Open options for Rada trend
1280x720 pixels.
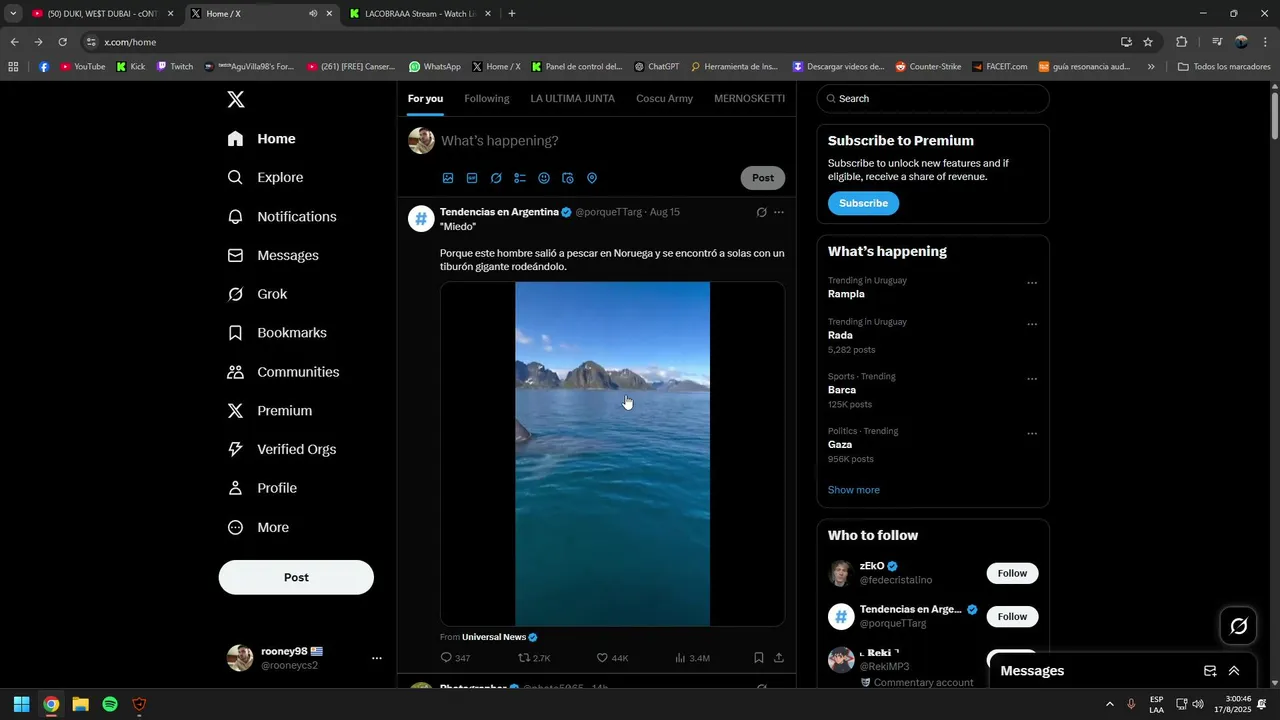(1032, 324)
